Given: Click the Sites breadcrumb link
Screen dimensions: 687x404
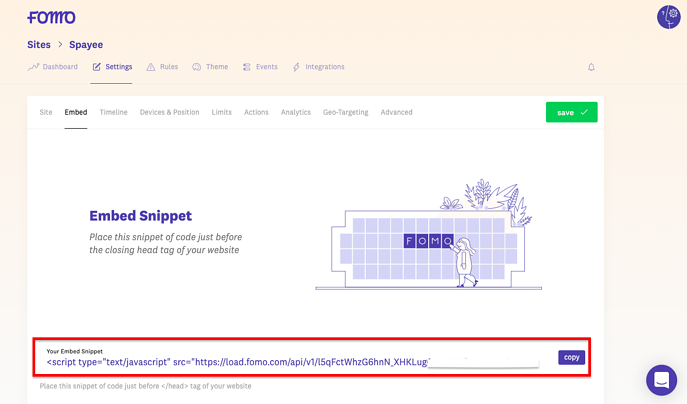Looking at the screenshot, I should click(39, 45).
